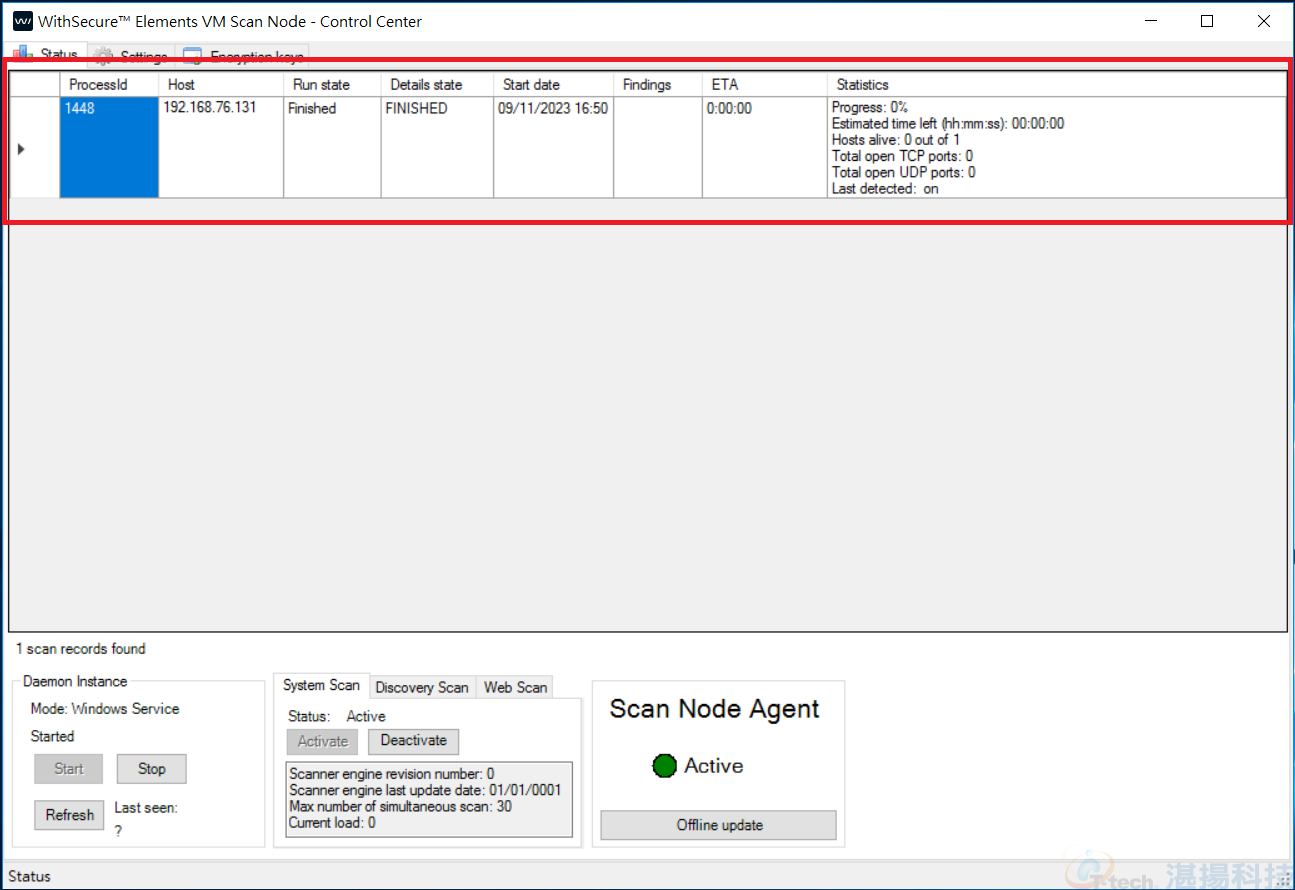Image resolution: width=1295 pixels, height=890 pixels.
Task: Select the row arrow indicator in grid
Action: point(22,148)
